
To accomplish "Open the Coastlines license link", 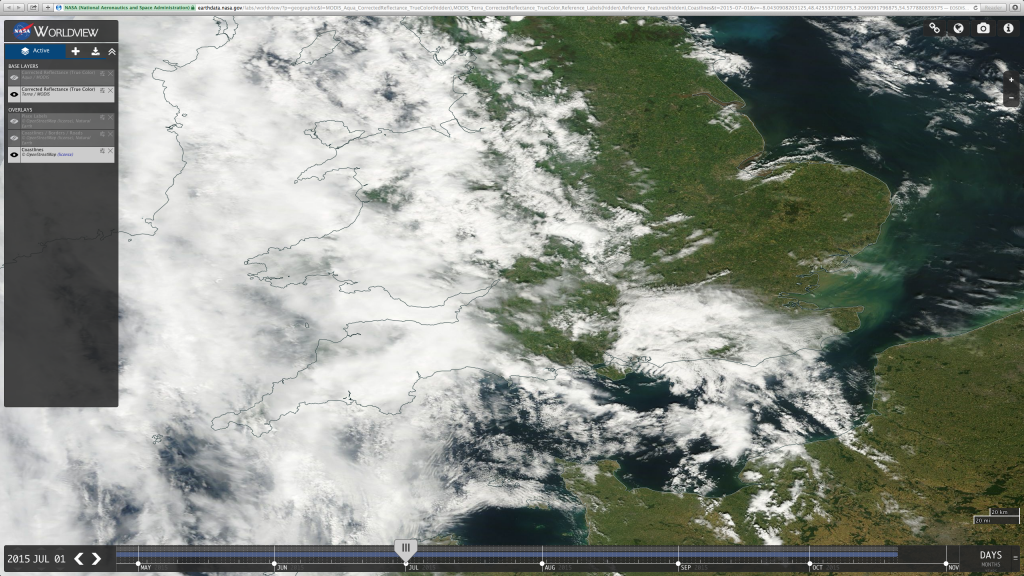I will coord(65,155).
